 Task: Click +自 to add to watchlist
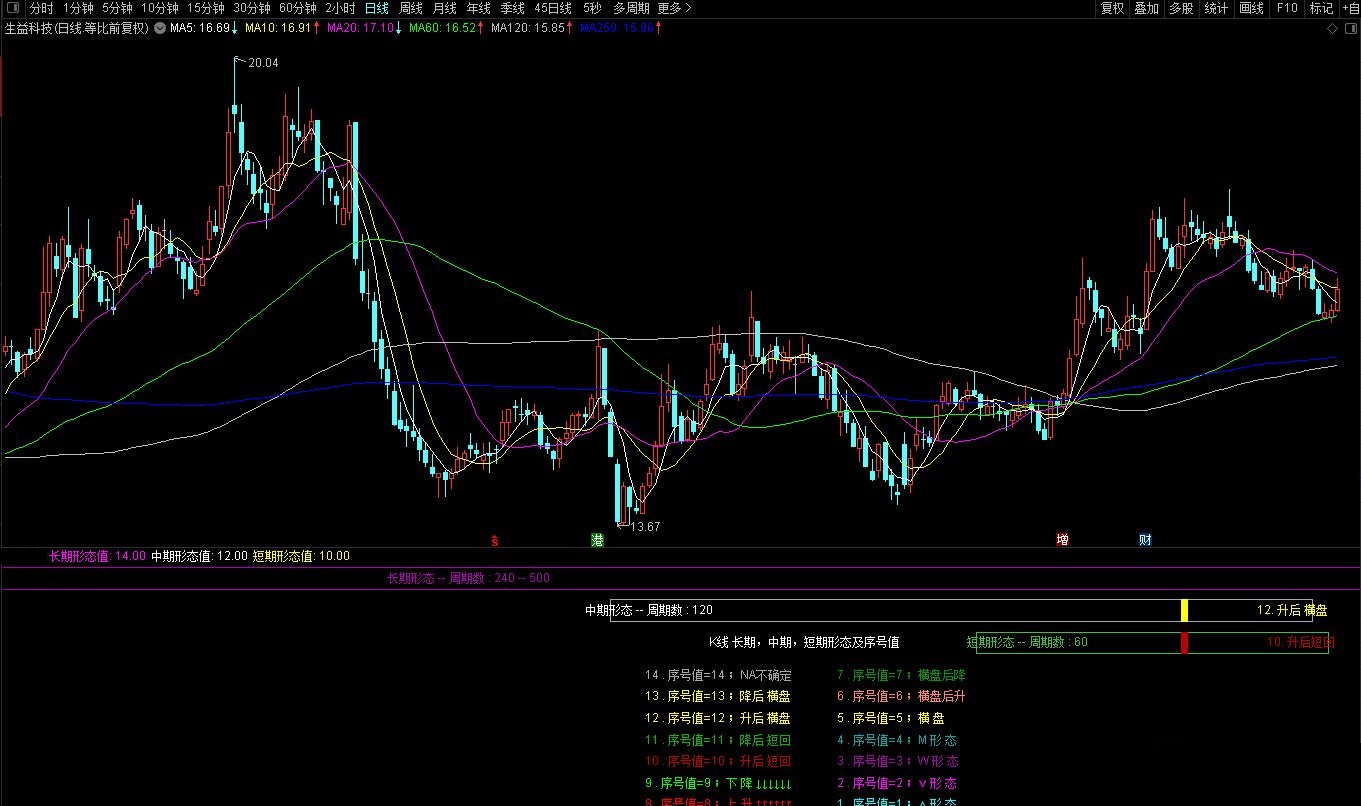[1350, 8]
